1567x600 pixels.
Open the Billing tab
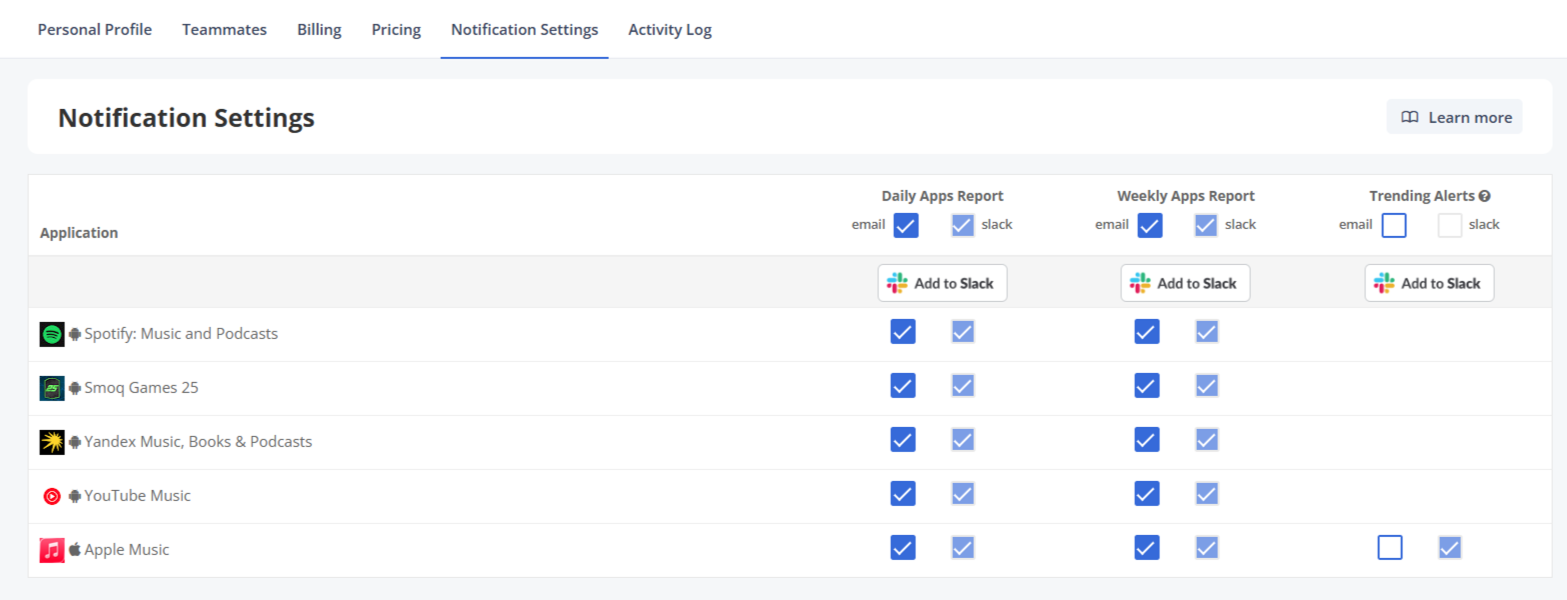[x=319, y=30]
